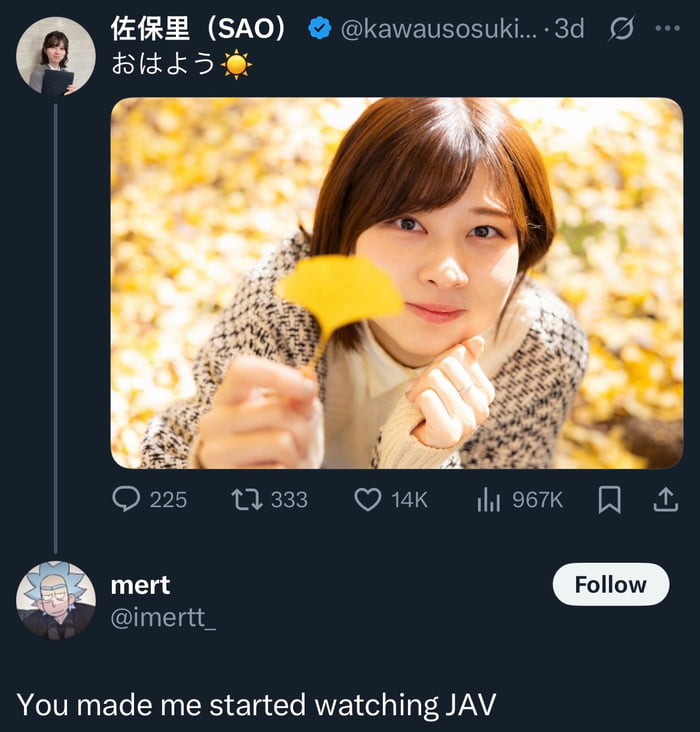
Task: Follow the user mert
Action: click(611, 584)
